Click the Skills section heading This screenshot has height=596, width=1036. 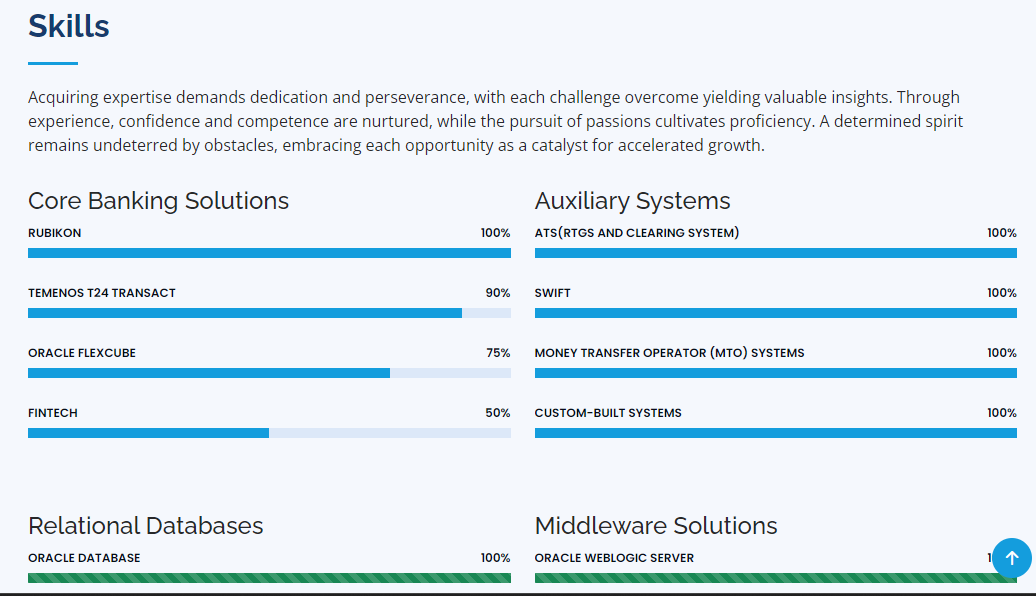click(69, 26)
